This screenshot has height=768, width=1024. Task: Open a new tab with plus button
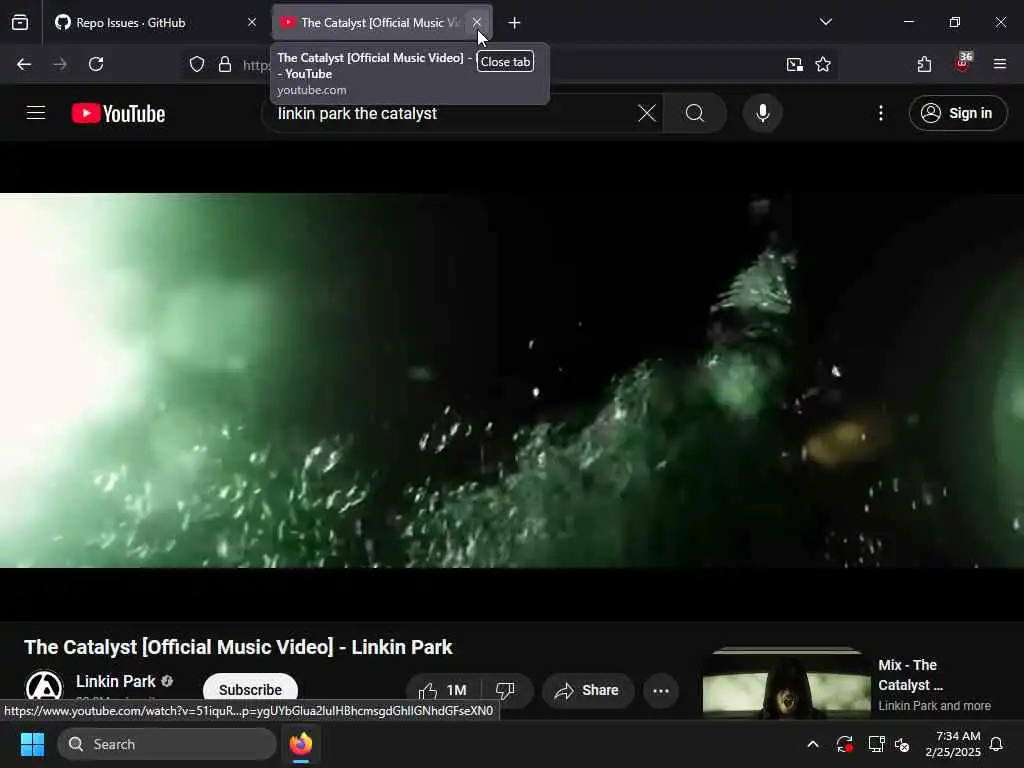click(515, 23)
